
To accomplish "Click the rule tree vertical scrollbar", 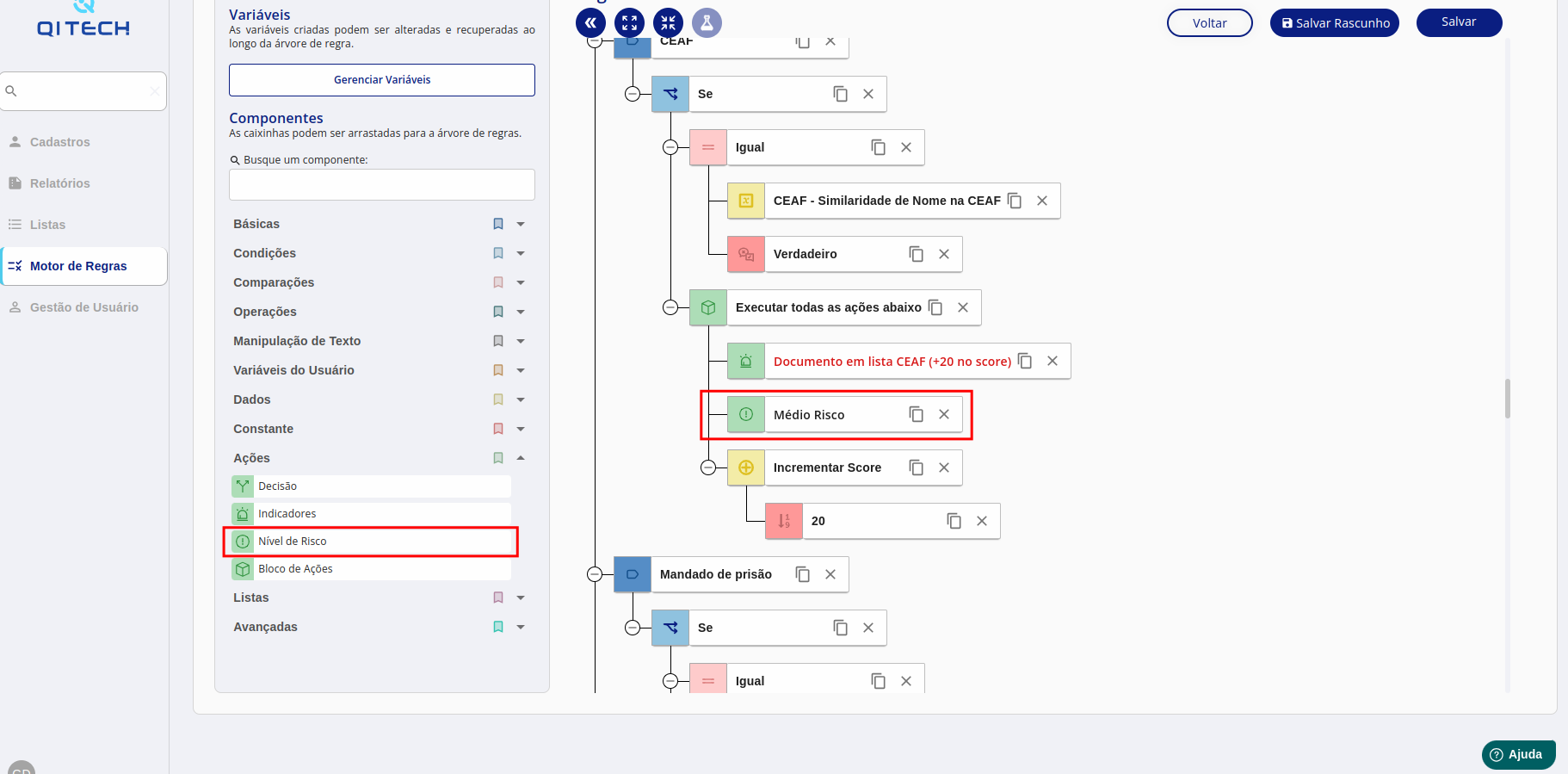I will tap(1508, 399).
